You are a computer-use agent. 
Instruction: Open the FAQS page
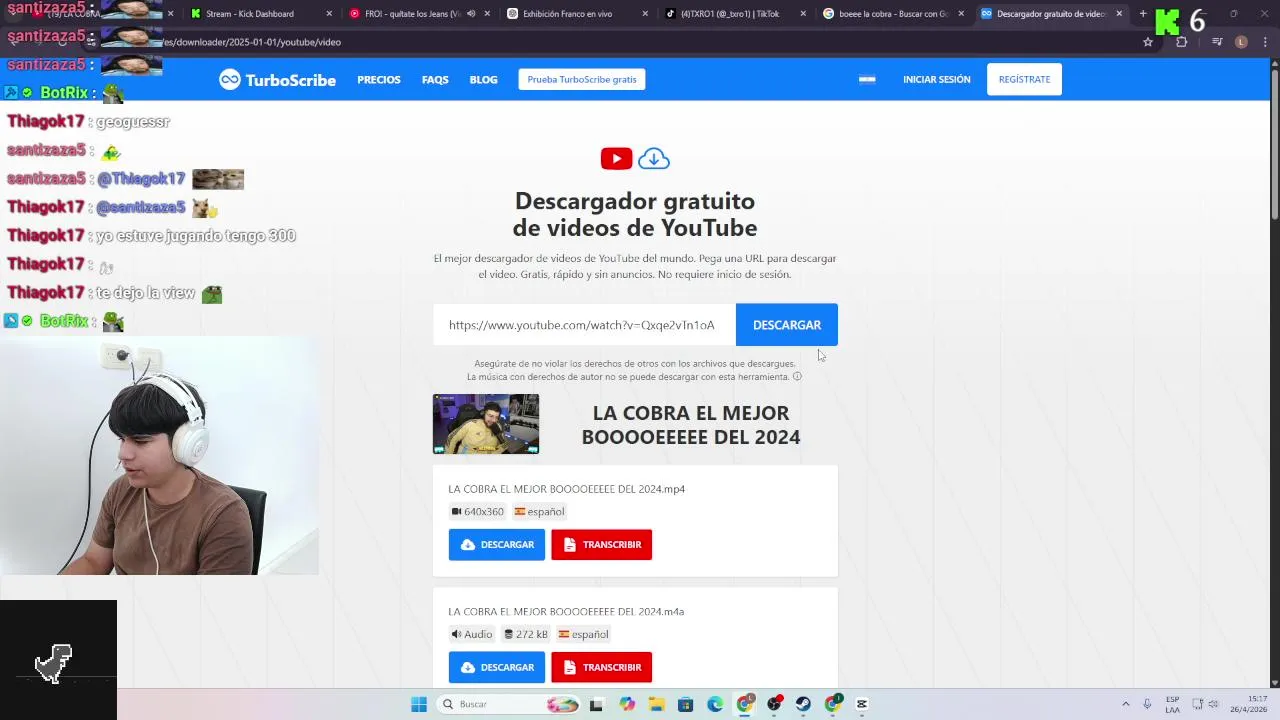coord(435,80)
